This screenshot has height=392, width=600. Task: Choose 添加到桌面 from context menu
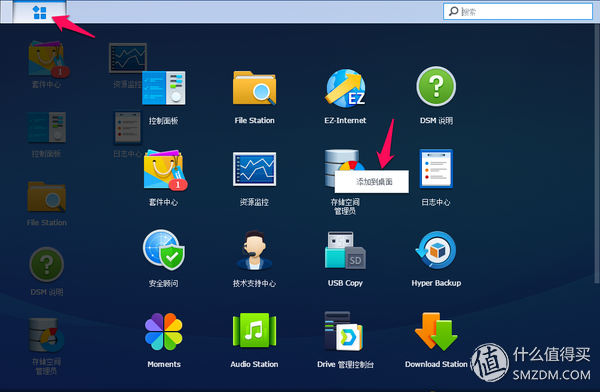pos(372,181)
